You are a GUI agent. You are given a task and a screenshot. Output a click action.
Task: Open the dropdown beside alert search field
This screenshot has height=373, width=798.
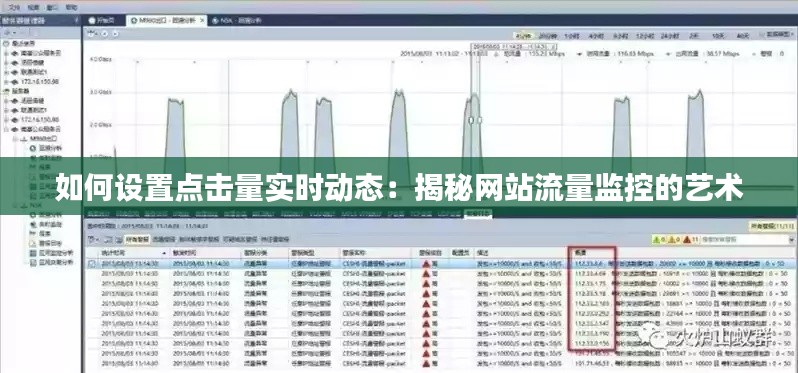pyautogui.click(x=791, y=239)
